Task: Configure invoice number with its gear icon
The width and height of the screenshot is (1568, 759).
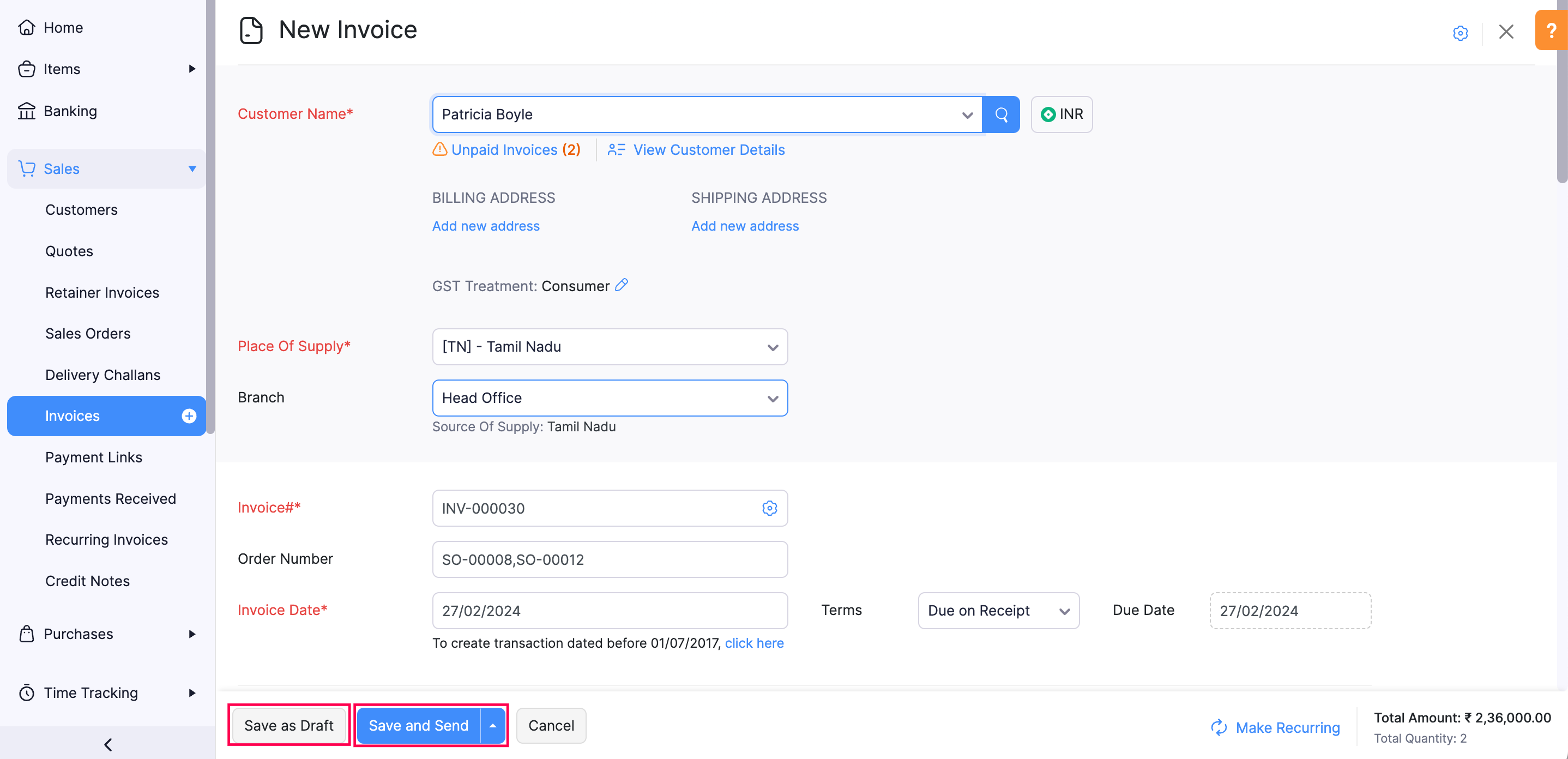Action: (769, 508)
